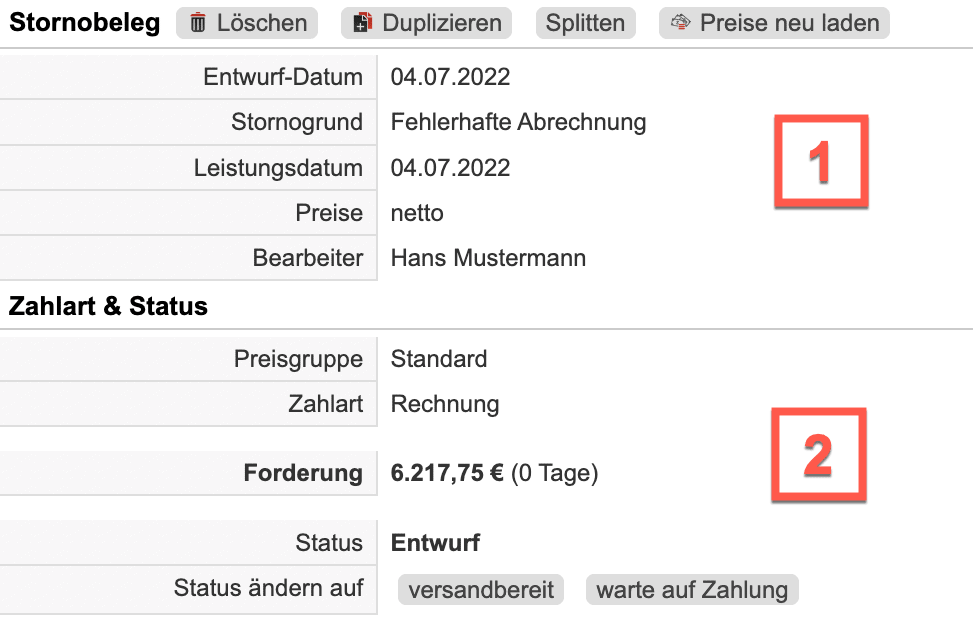This screenshot has width=973, height=621.
Task: Set status to versandbereit
Action: click(x=481, y=589)
